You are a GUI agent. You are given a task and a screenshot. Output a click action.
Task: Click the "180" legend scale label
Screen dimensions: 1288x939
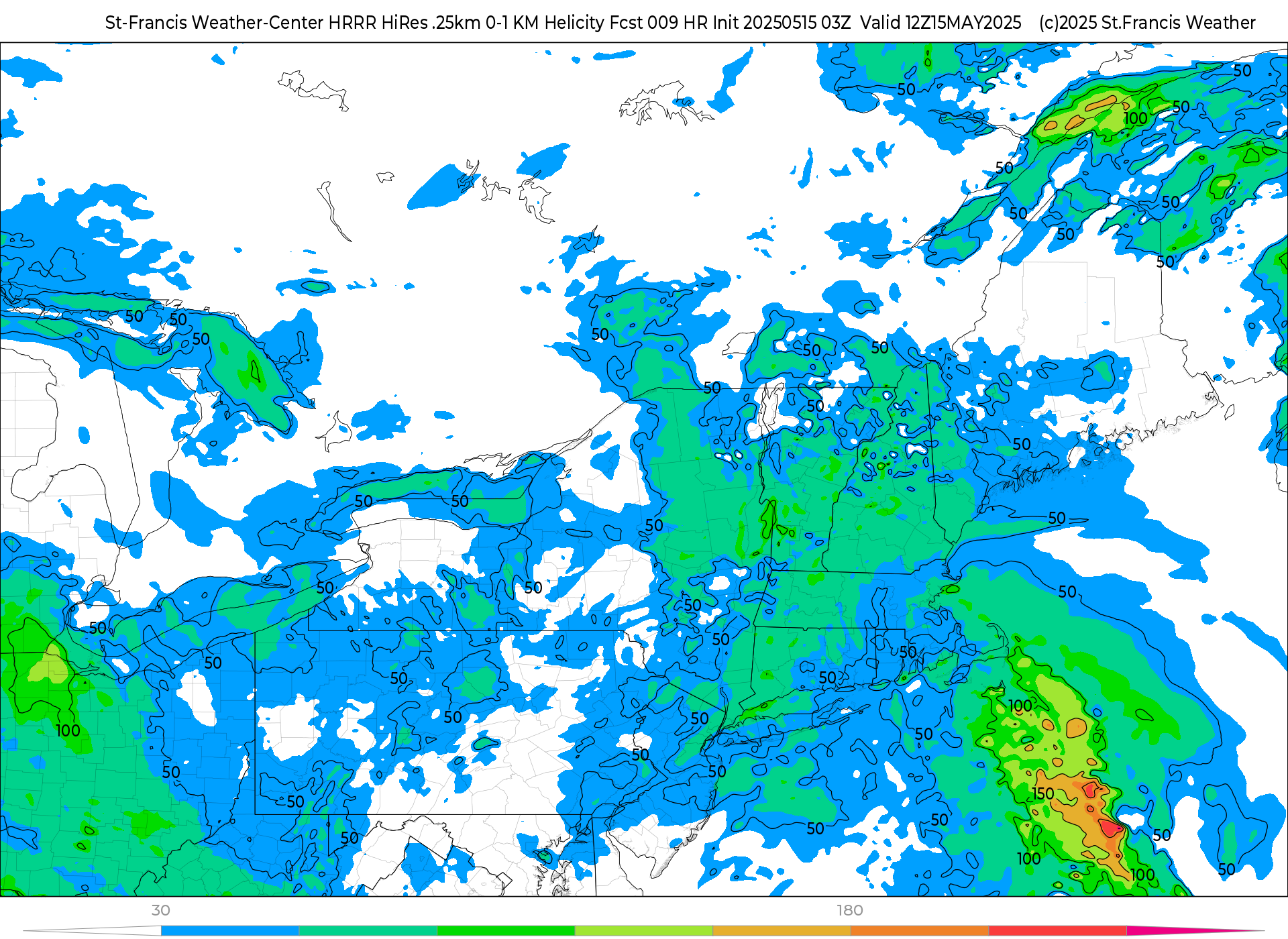(x=850, y=911)
